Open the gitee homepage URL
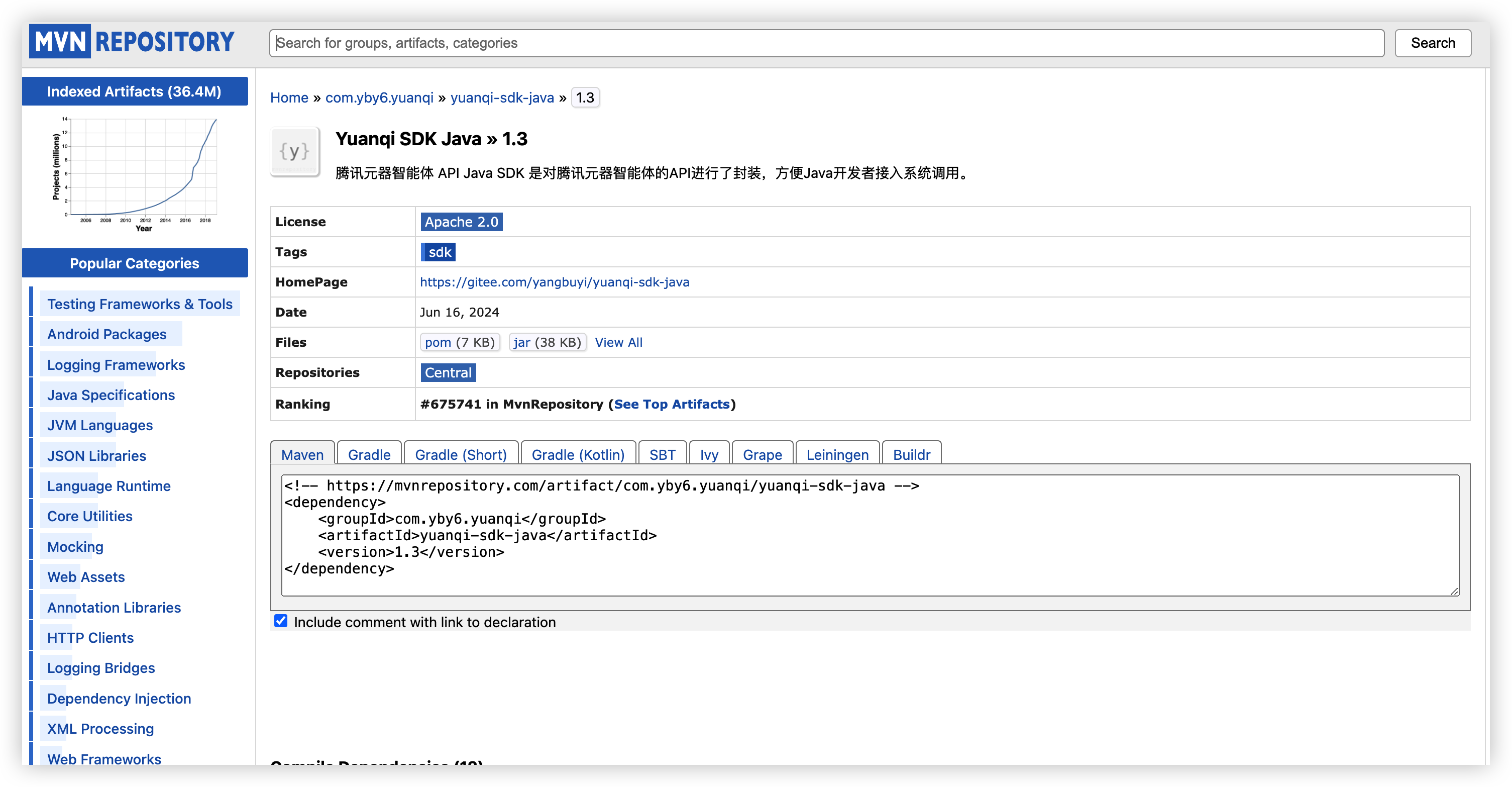The height and width of the screenshot is (787, 1512). pyautogui.click(x=554, y=282)
